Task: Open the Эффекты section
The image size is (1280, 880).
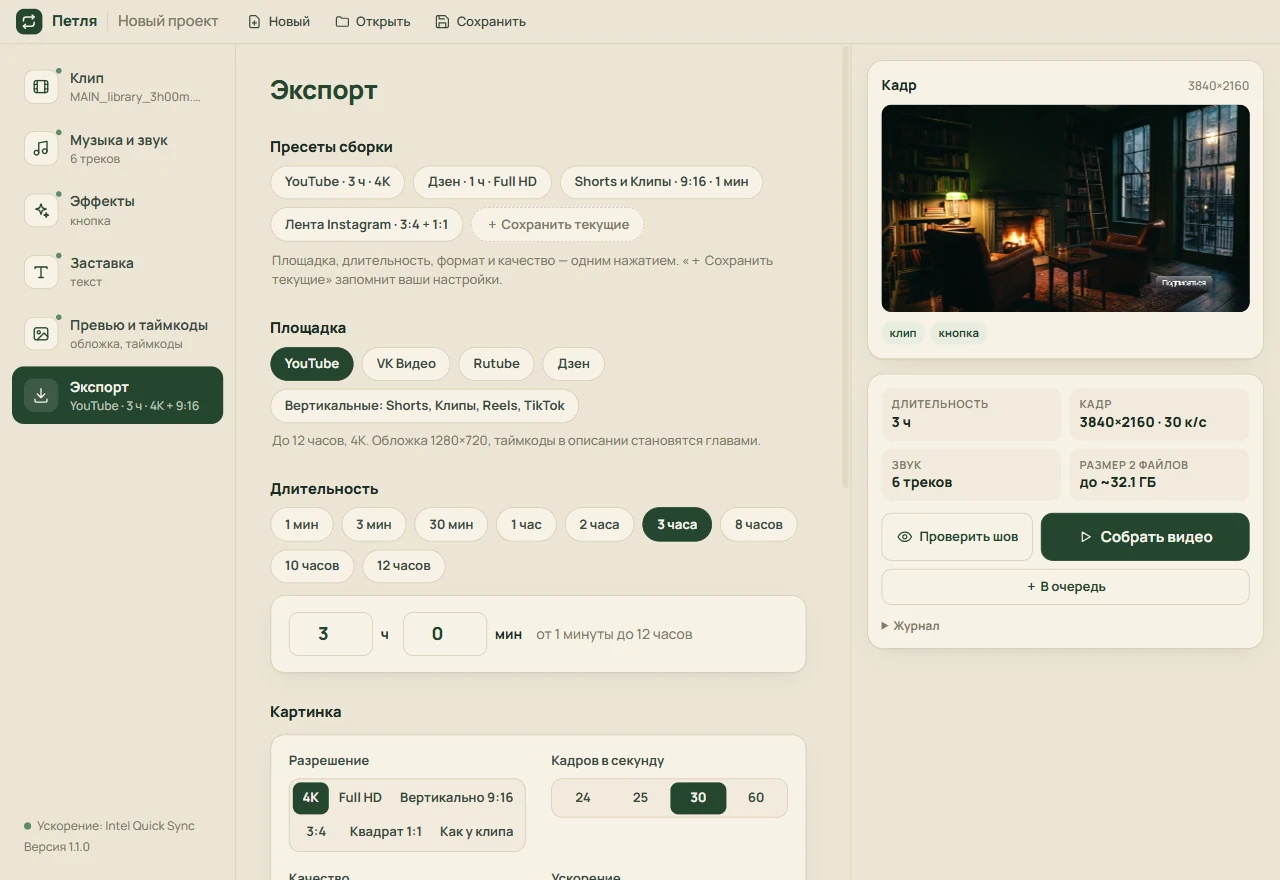Action: [x=118, y=210]
